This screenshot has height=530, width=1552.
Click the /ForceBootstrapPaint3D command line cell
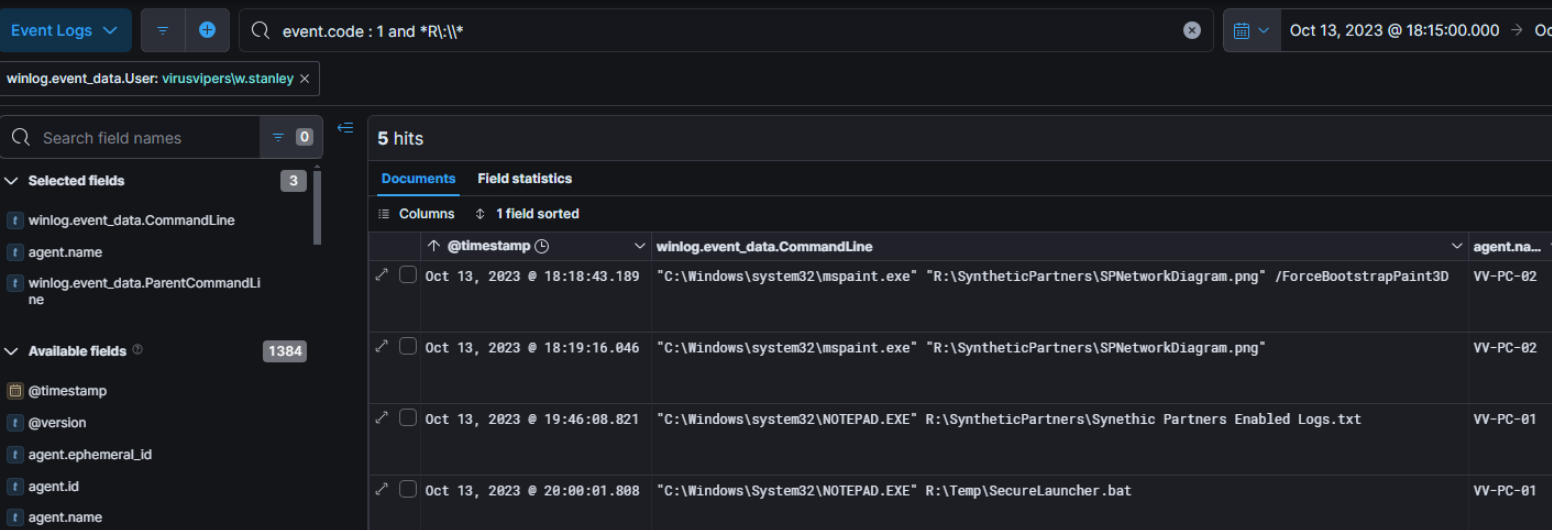(x=1059, y=296)
